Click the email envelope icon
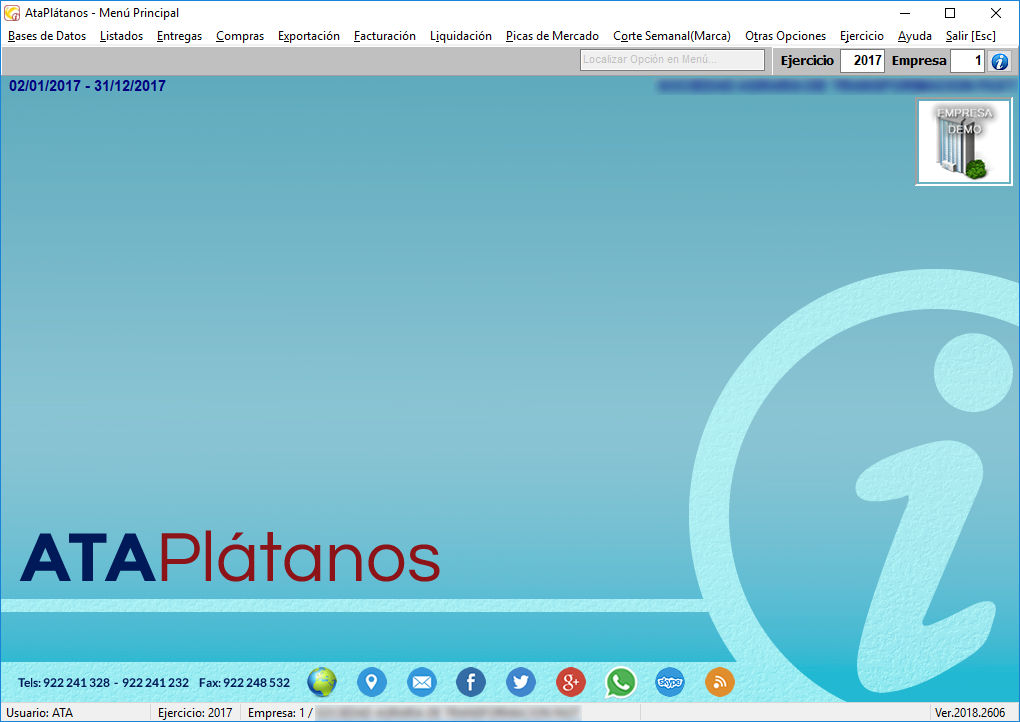This screenshot has width=1020, height=722. 422,682
